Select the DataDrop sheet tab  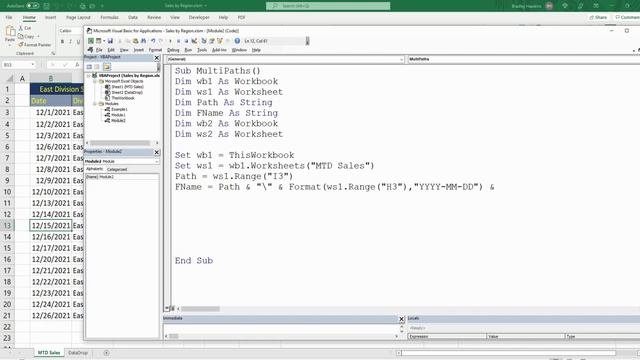tap(78, 353)
